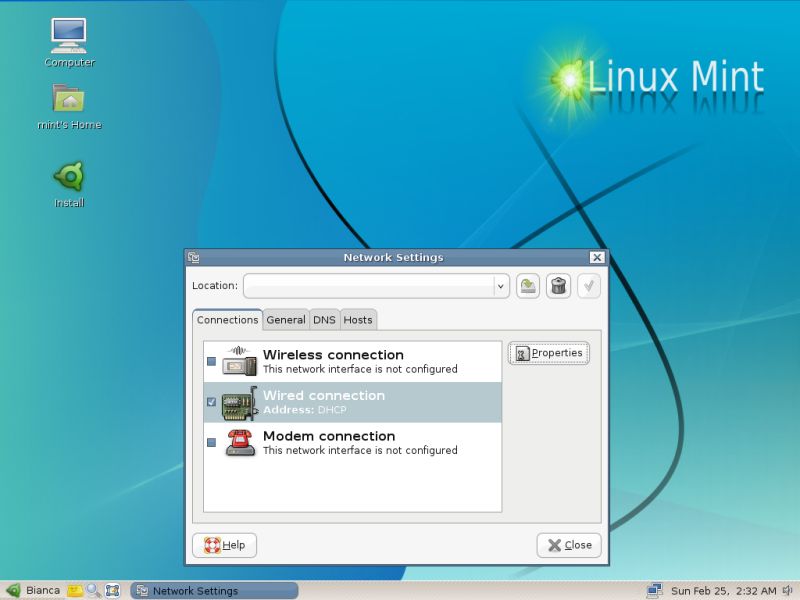This screenshot has width=800, height=600.
Task: Switch to the Hosts tab
Action: [357, 320]
